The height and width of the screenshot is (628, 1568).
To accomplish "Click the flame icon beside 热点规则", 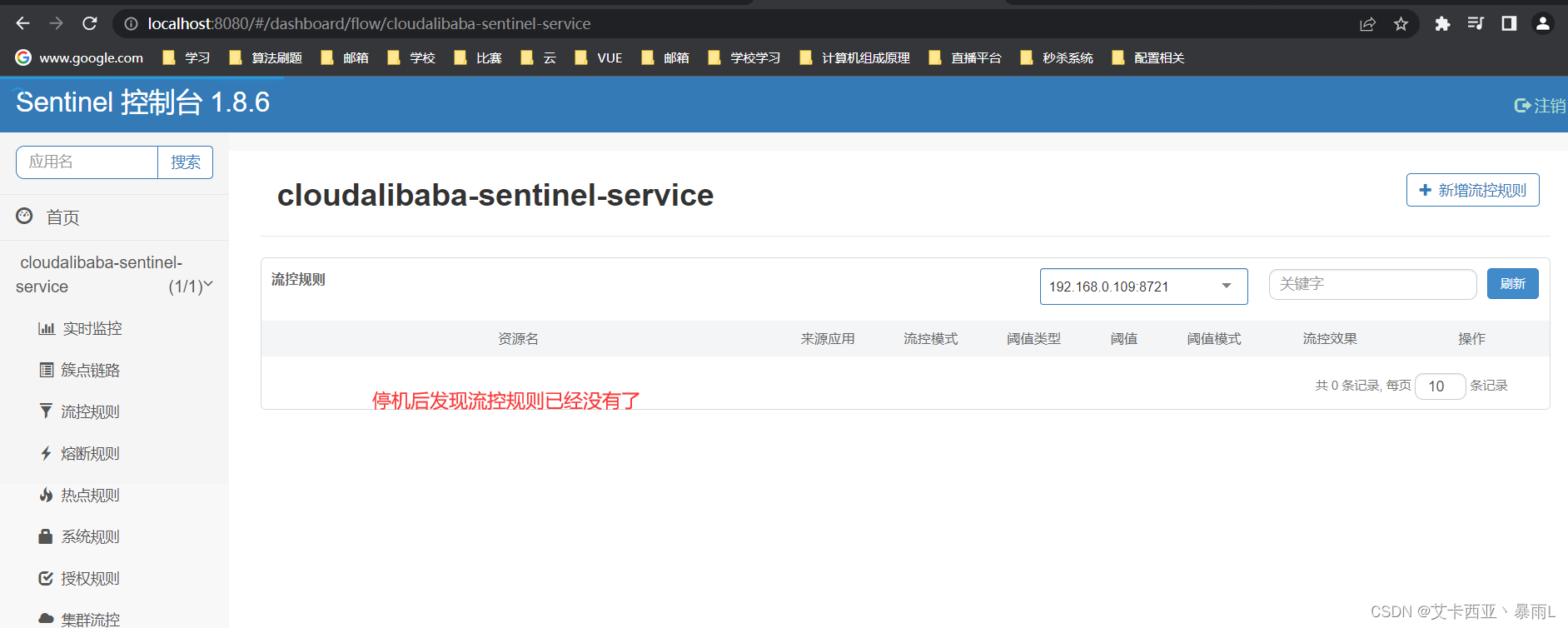I will point(46,495).
